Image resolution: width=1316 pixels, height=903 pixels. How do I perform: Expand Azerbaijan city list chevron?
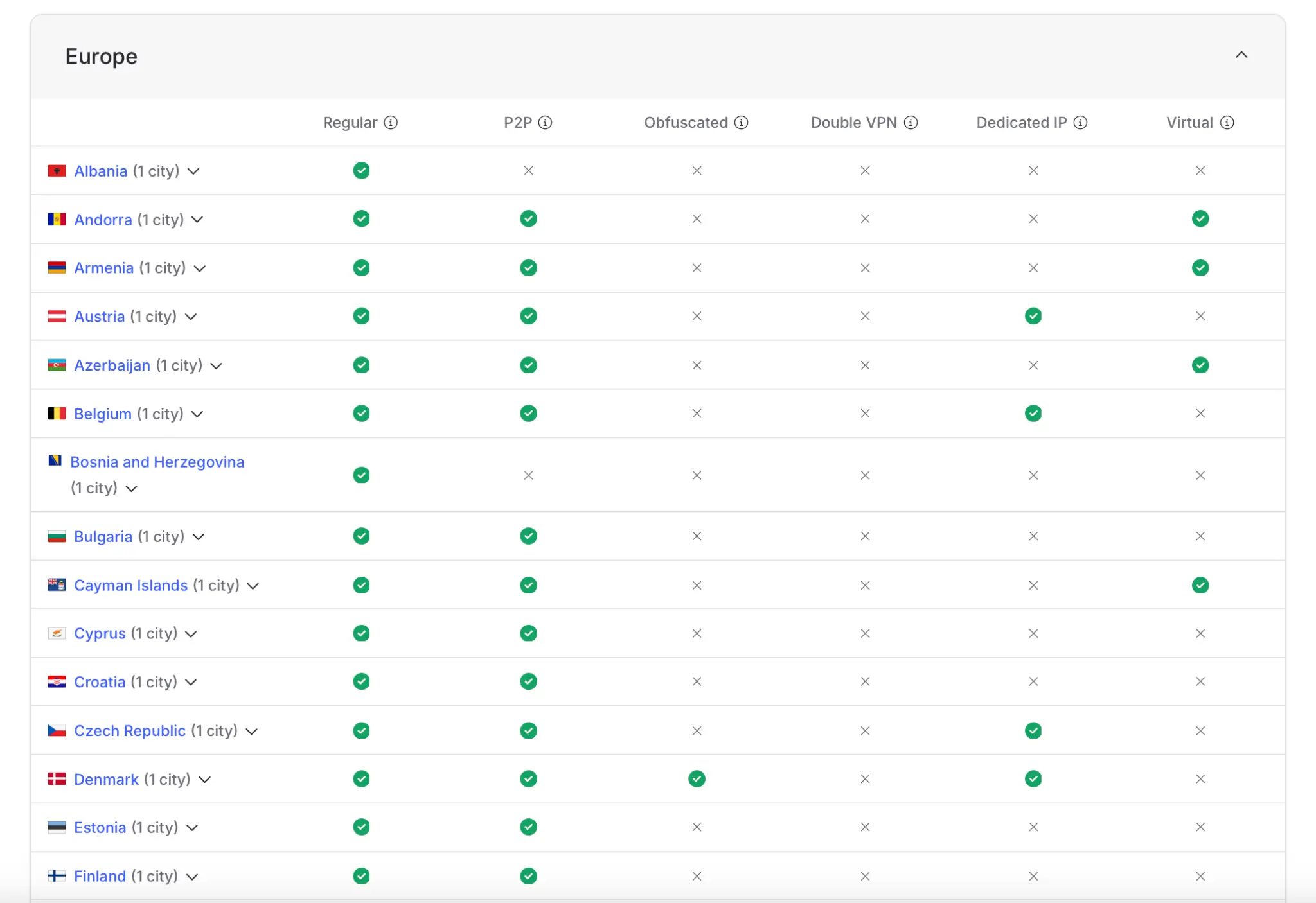(217, 366)
